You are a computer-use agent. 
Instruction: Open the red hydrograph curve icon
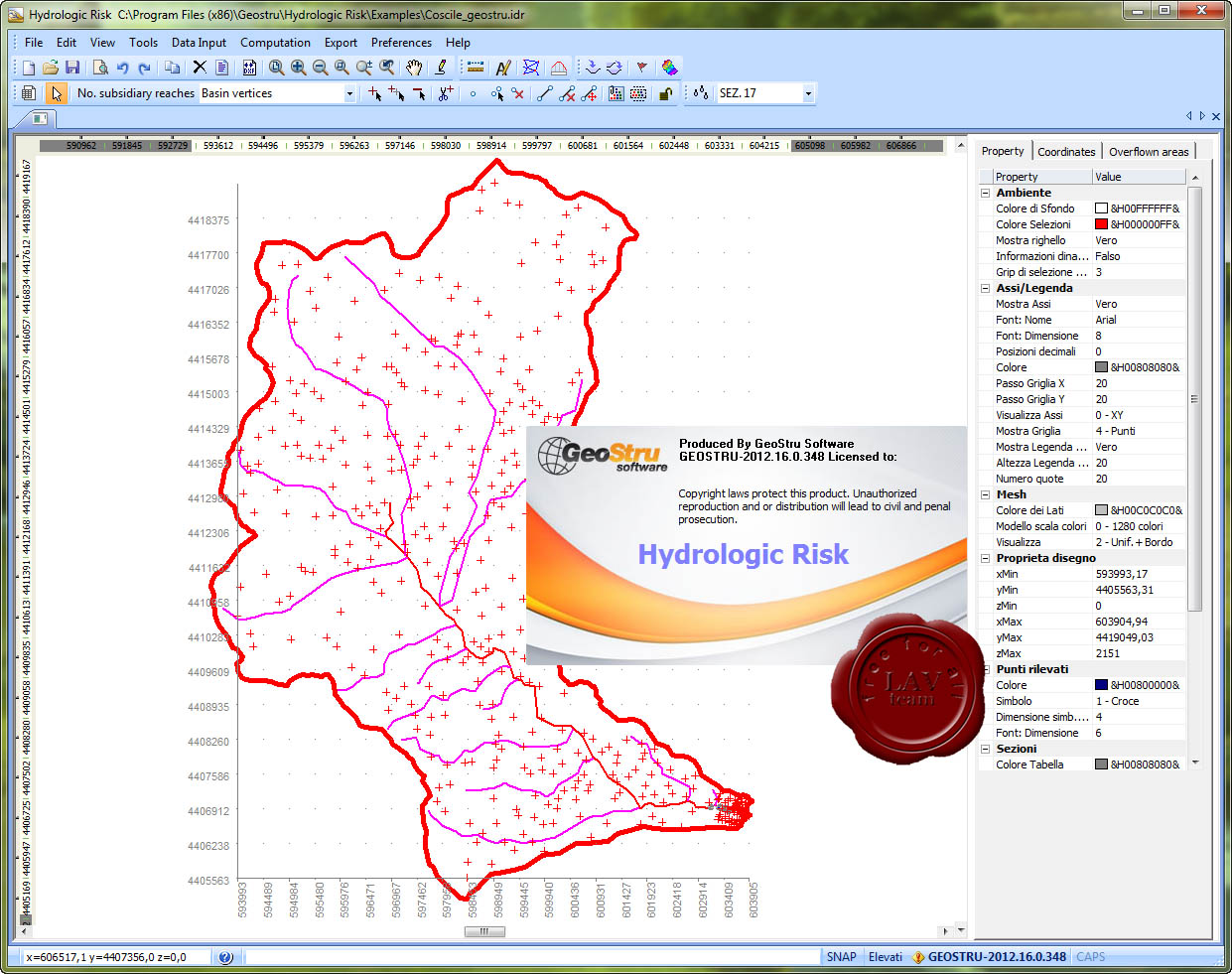click(x=559, y=68)
